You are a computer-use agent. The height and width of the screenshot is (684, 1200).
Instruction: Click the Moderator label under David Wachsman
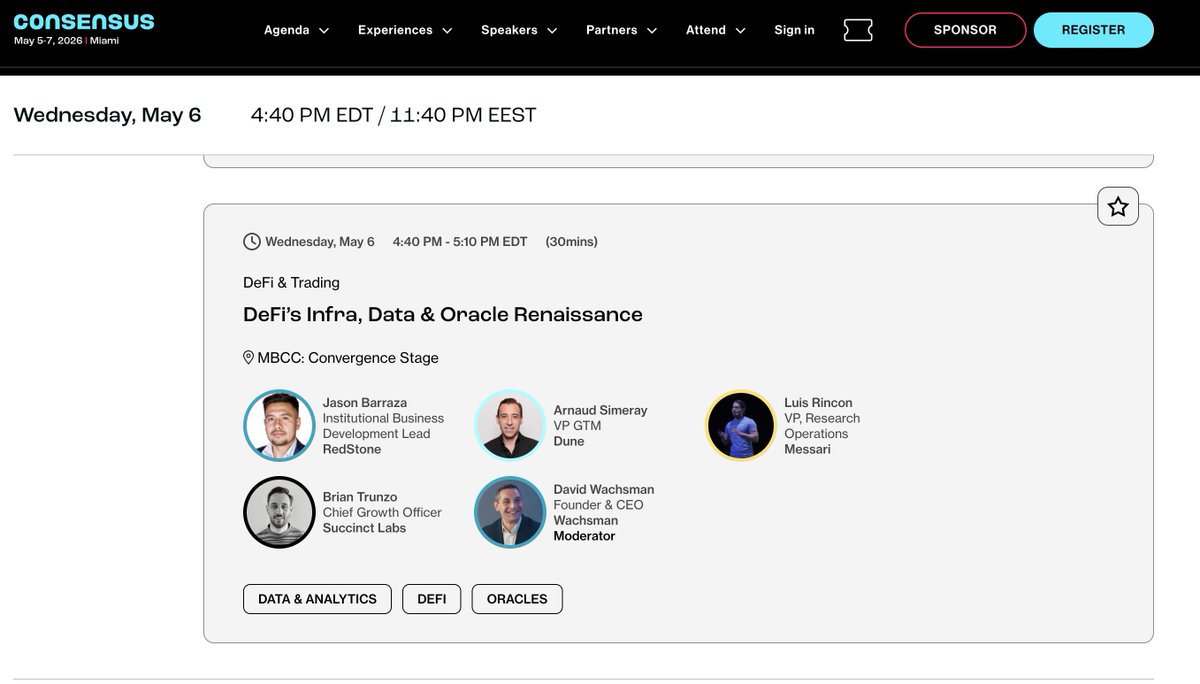pyautogui.click(x=584, y=536)
